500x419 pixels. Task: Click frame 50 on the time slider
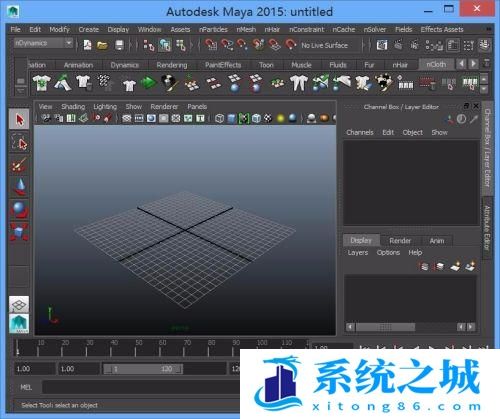coord(136,348)
